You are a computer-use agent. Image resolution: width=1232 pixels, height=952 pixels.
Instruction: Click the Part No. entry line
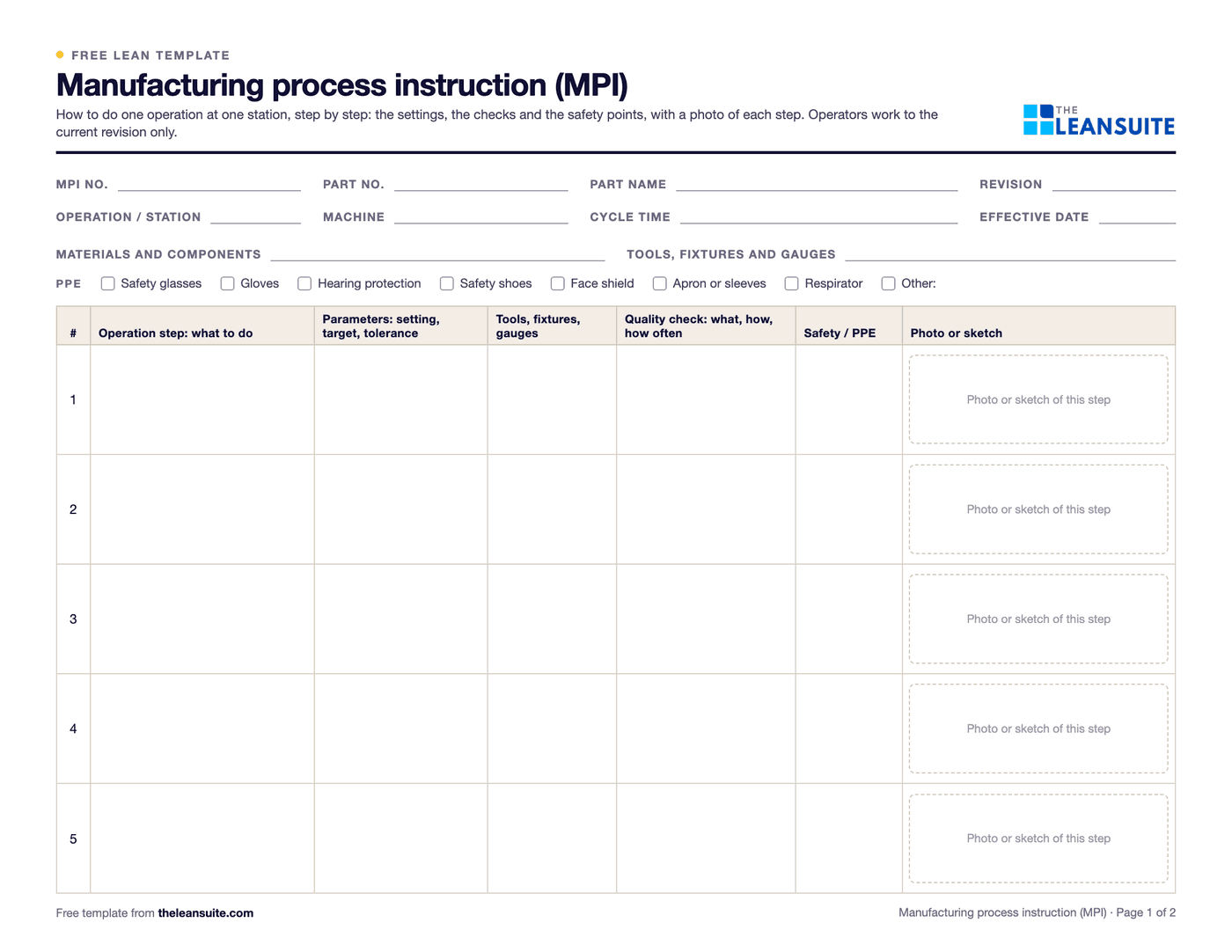tap(481, 185)
